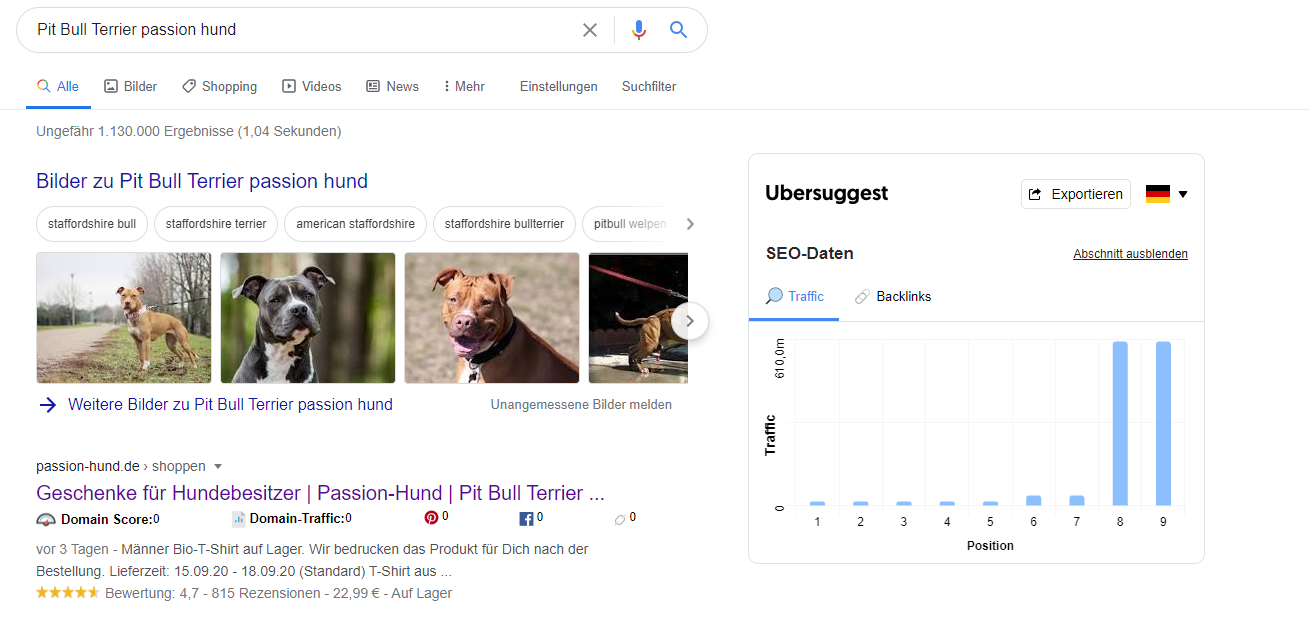Click the backlink chain icon showing 0
This screenshot has height=626, width=1310.
(620, 518)
